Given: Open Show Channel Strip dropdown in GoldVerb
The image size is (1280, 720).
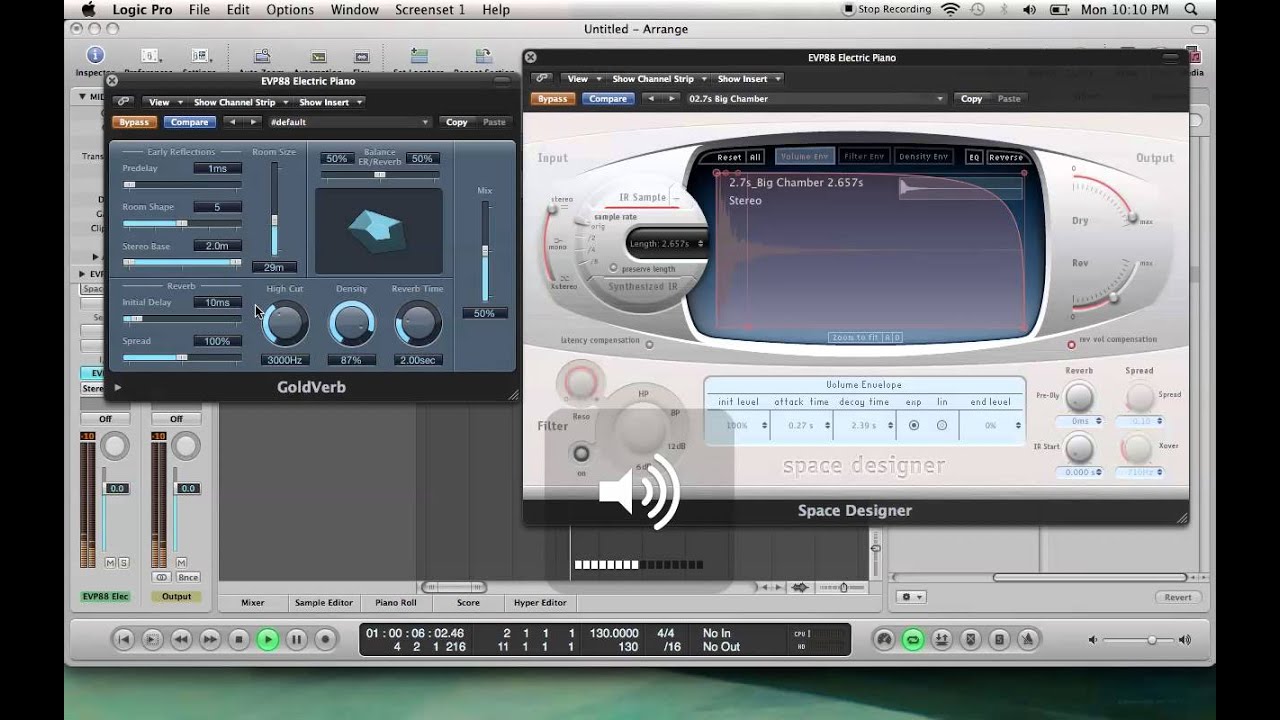Looking at the screenshot, I should click(x=241, y=102).
